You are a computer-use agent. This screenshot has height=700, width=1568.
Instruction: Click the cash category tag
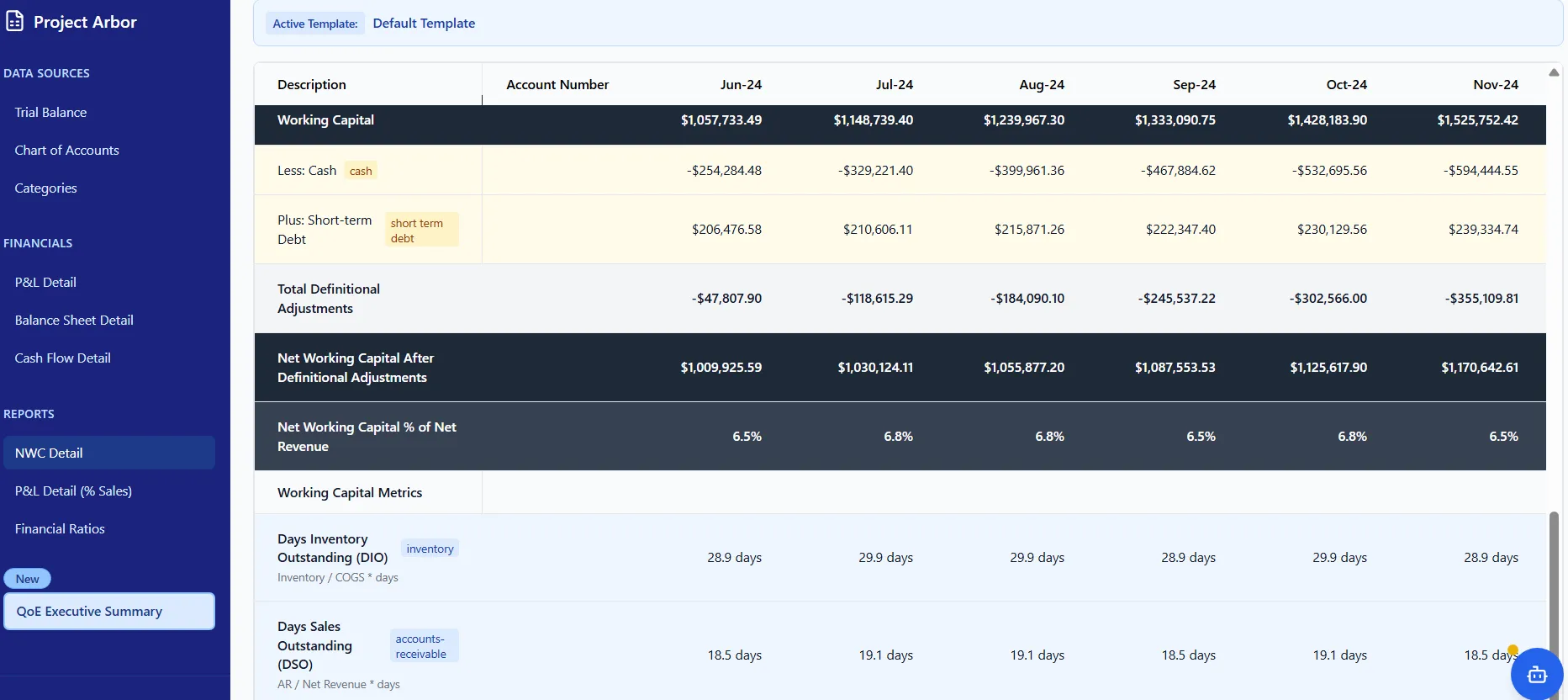(361, 171)
